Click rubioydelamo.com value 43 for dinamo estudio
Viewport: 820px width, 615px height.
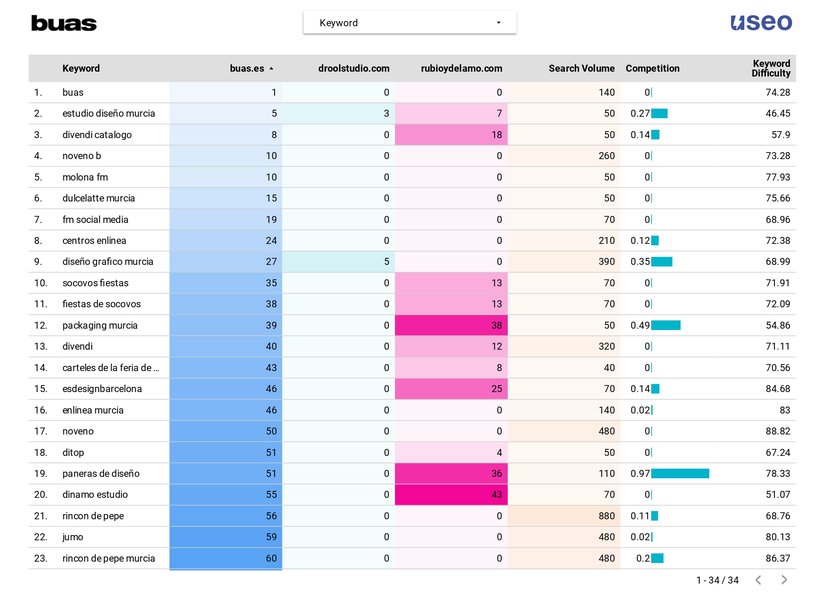(451, 494)
